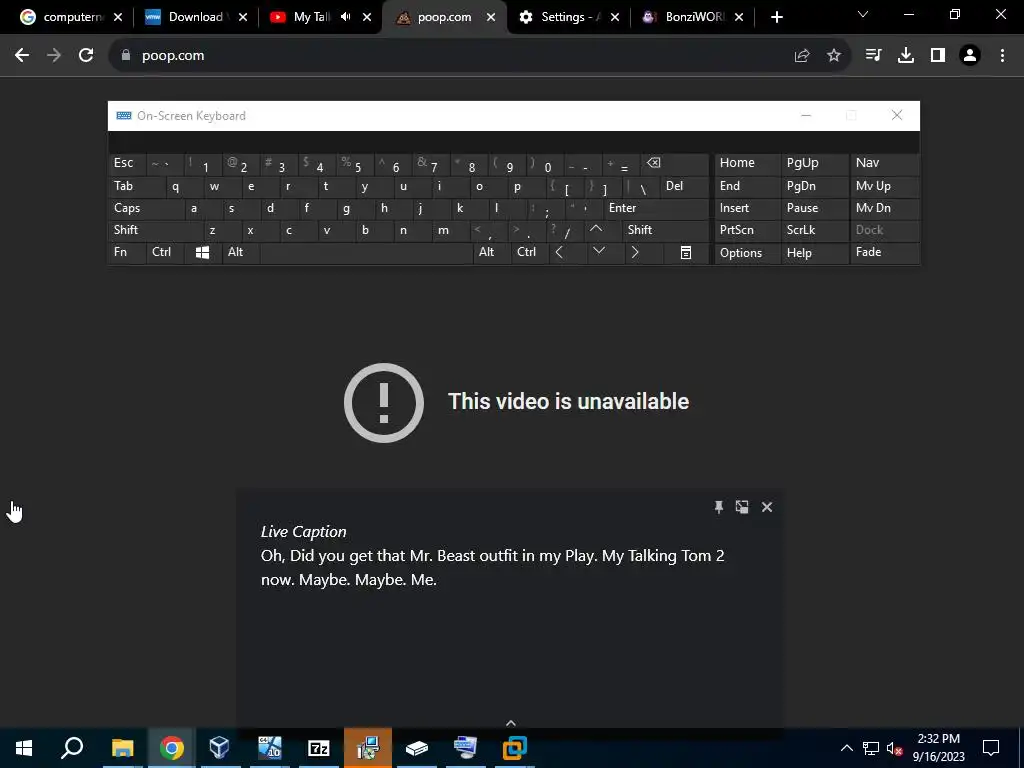Toggle the ScrLk key on On-Screen Keyboard
The width and height of the screenshot is (1024, 768).
814,230
